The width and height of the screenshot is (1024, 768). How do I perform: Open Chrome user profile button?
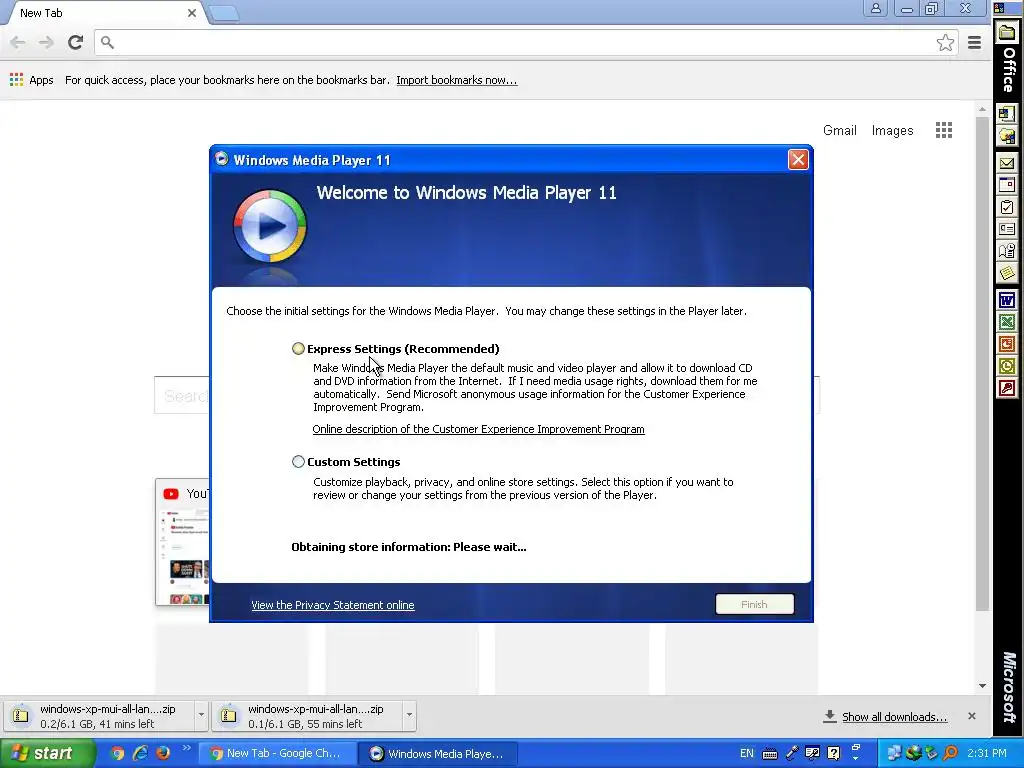(876, 8)
